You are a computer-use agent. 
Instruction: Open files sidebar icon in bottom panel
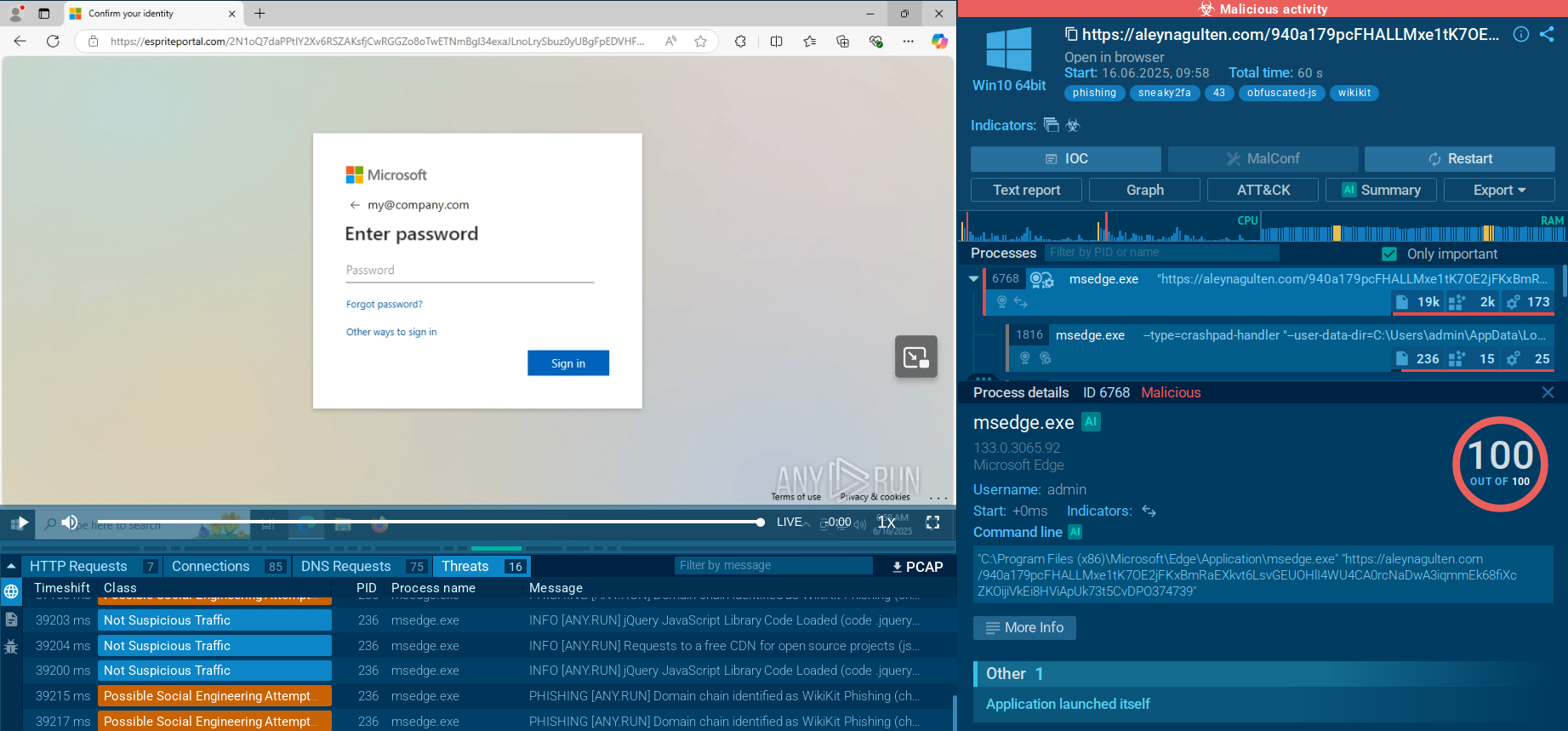click(x=11, y=620)
